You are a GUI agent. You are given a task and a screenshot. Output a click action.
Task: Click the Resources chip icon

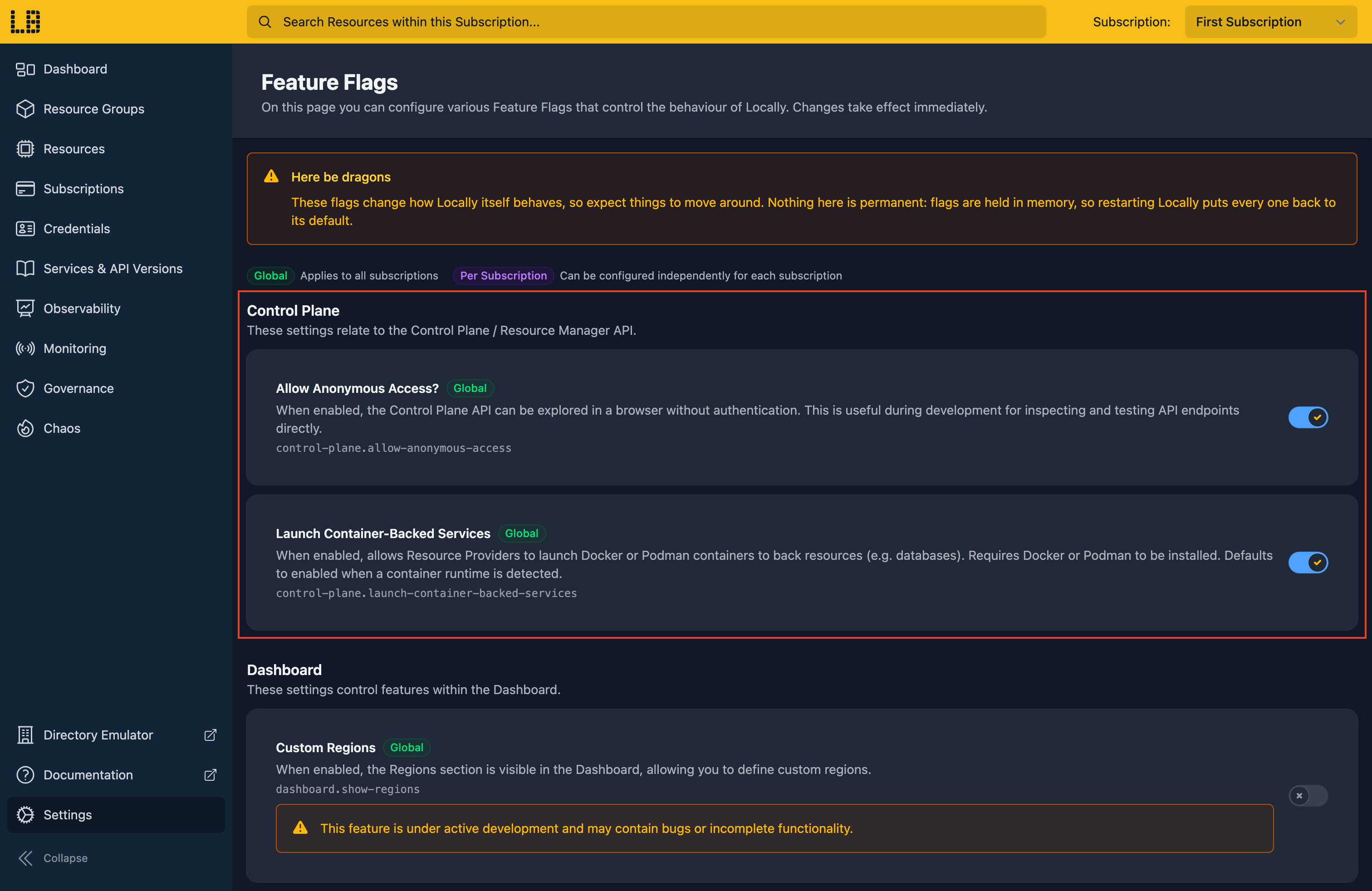point(25,149)
